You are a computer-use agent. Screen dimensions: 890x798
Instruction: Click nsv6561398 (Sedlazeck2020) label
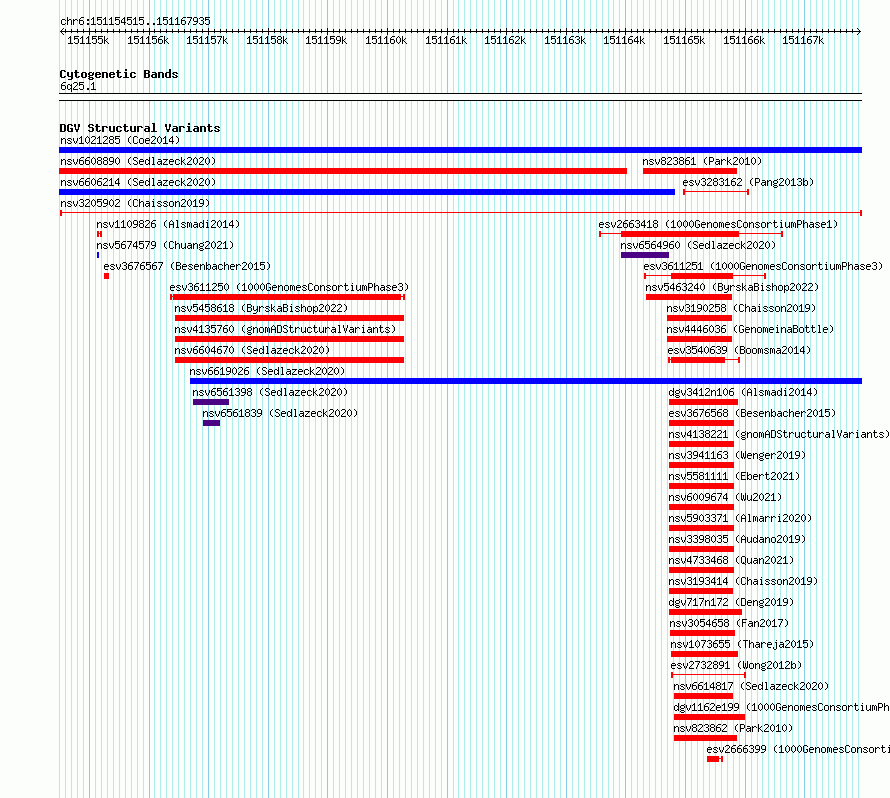(x=270, y=392)
